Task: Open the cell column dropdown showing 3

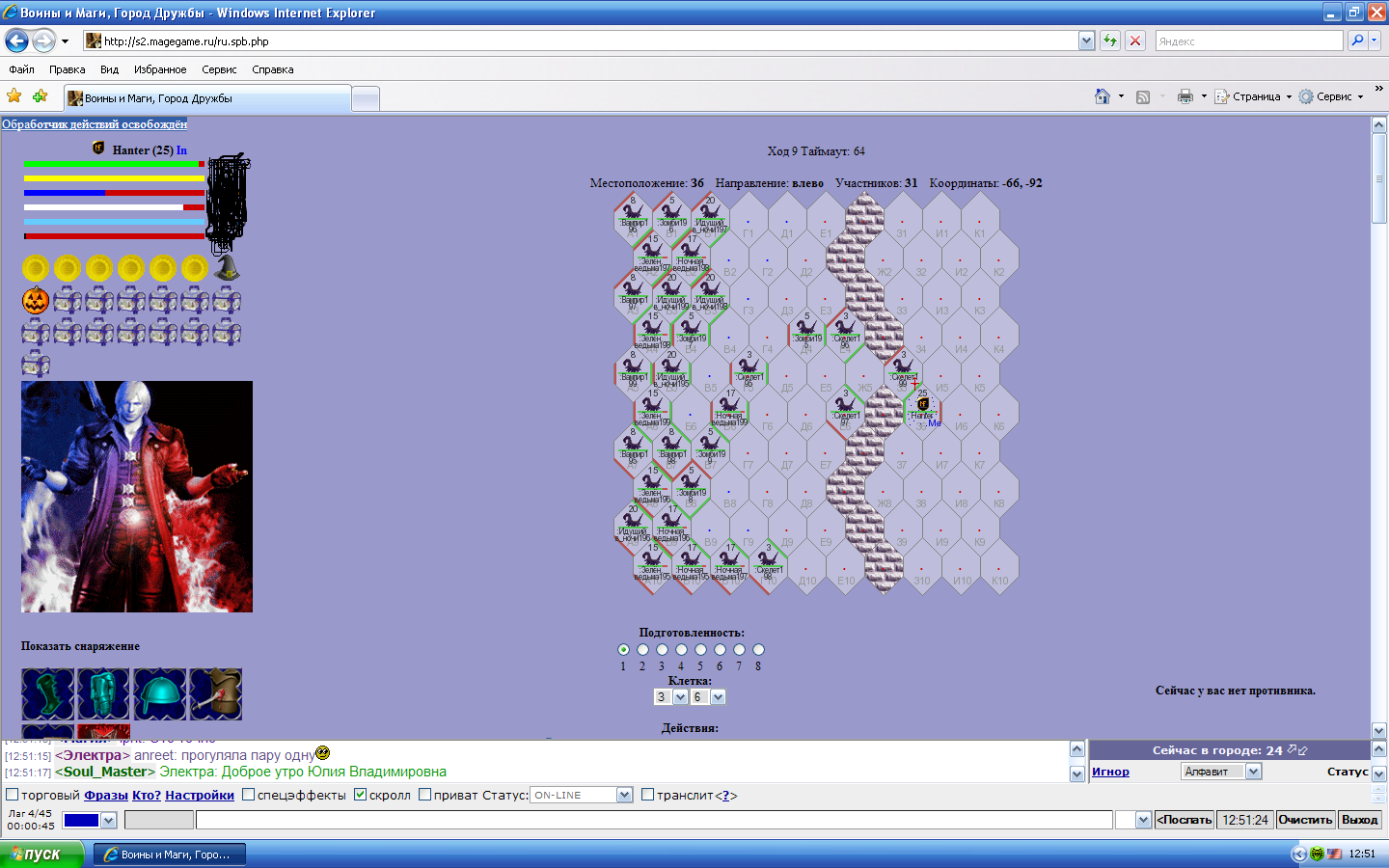Action: pyautogui.click(x=670, y=696)
